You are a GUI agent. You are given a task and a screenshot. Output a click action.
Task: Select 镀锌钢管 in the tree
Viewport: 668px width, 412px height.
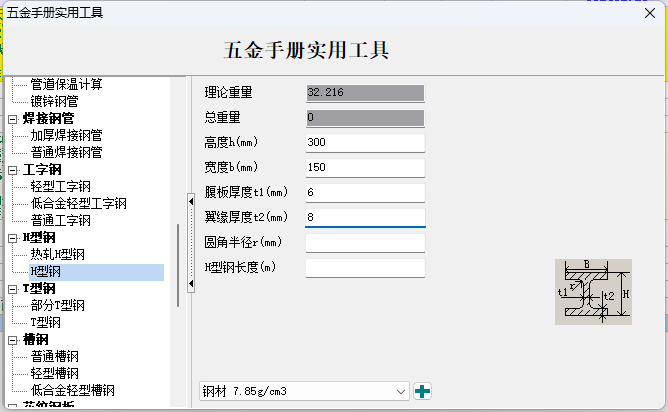tap(55, 101)
